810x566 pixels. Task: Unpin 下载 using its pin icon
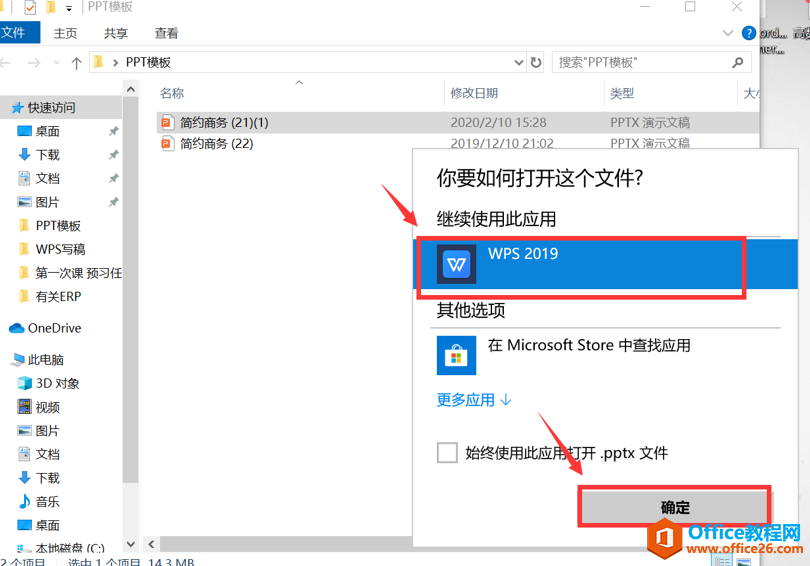click(114, 155)
